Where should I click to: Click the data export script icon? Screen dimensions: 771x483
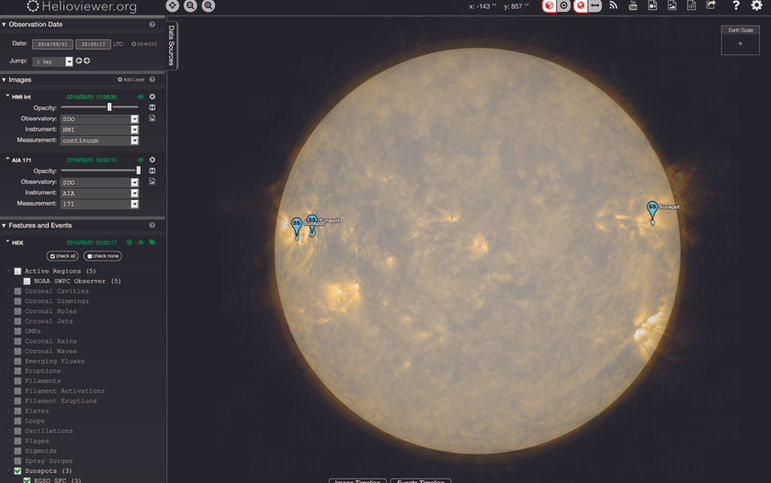pos(691,5)
